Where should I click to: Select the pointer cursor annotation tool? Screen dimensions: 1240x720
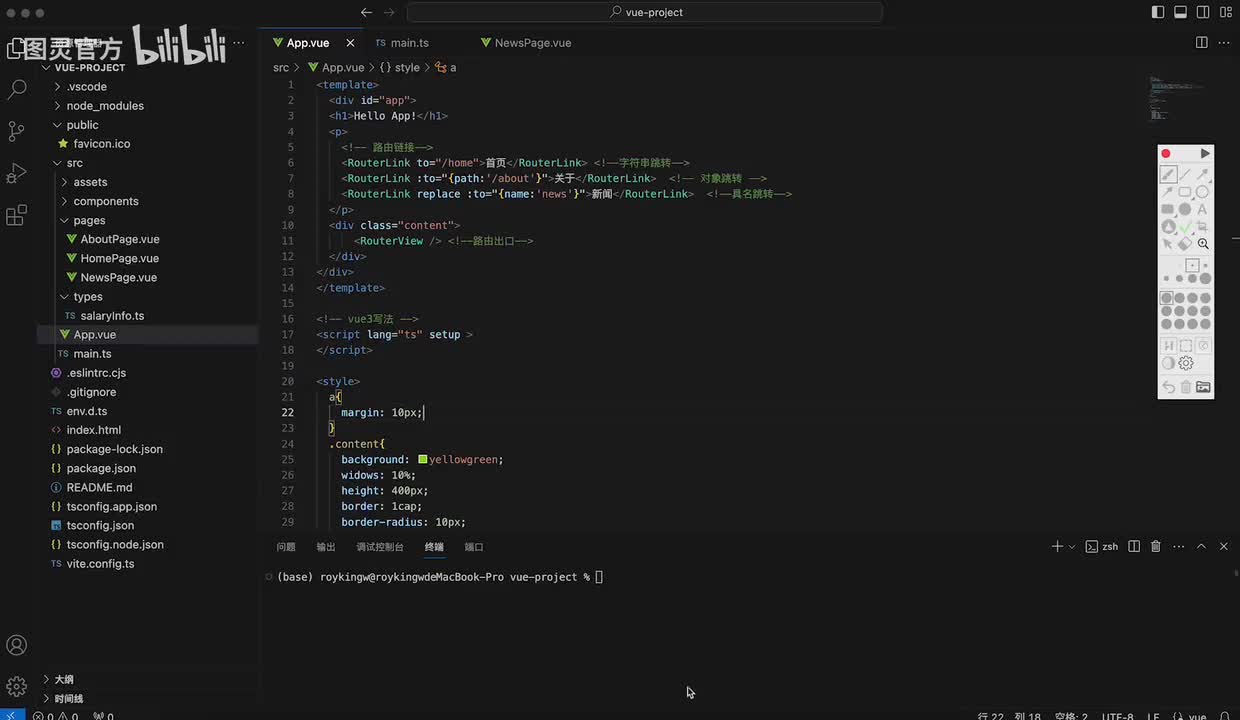(x=1167, y=244)
